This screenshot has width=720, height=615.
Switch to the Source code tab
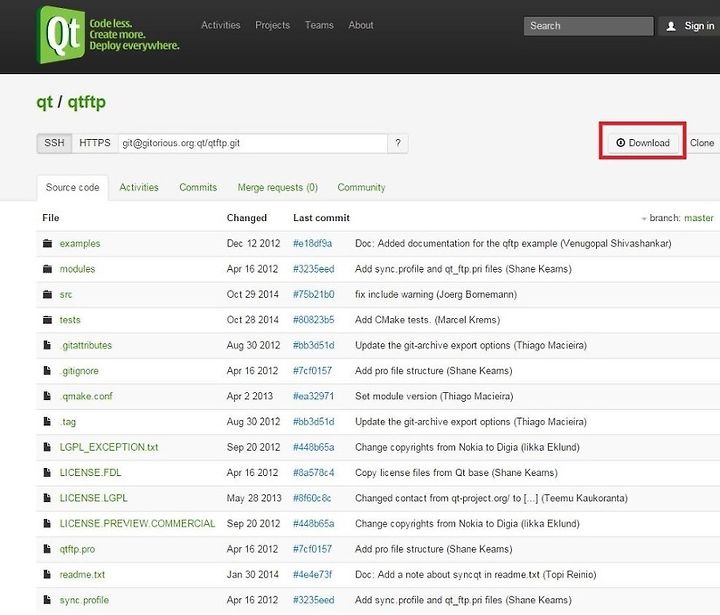73,187
